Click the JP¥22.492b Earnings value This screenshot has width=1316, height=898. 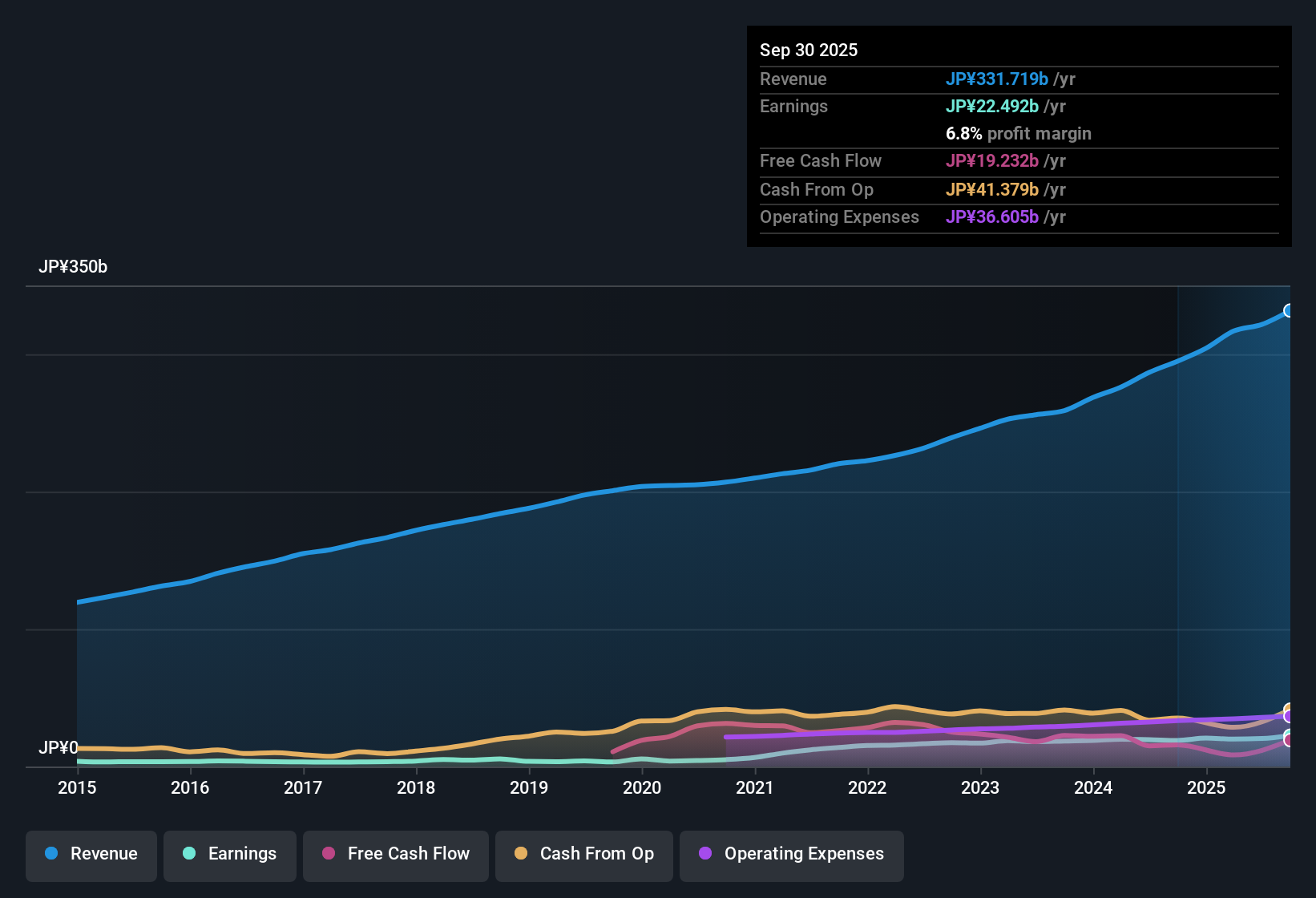click(991, 106)
